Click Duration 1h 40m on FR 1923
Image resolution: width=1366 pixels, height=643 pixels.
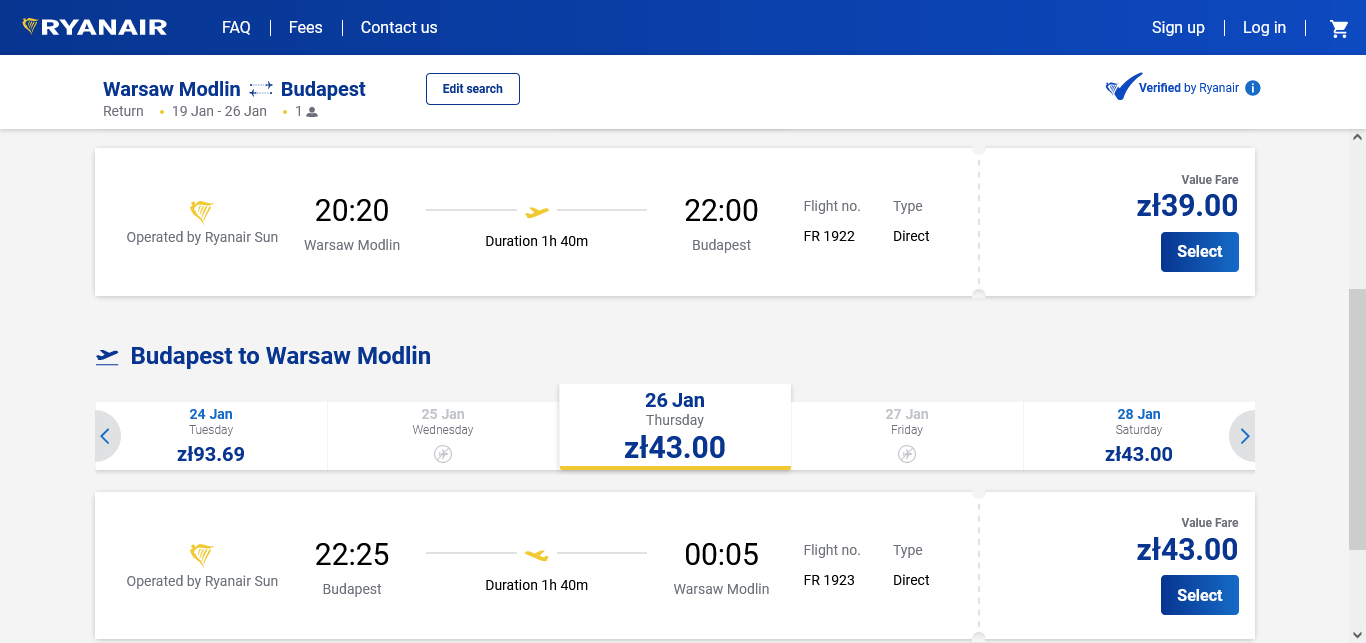click(537, 585)
